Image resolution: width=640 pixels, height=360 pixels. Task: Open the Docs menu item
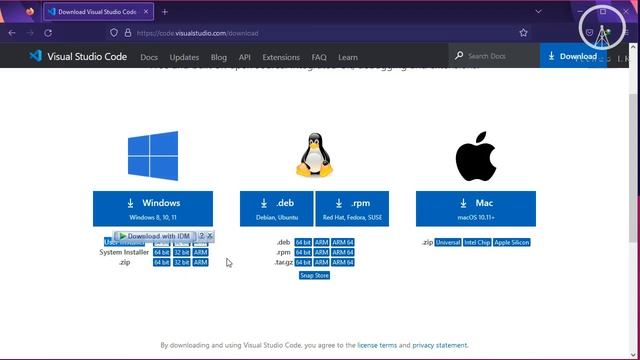coord(149,57)
